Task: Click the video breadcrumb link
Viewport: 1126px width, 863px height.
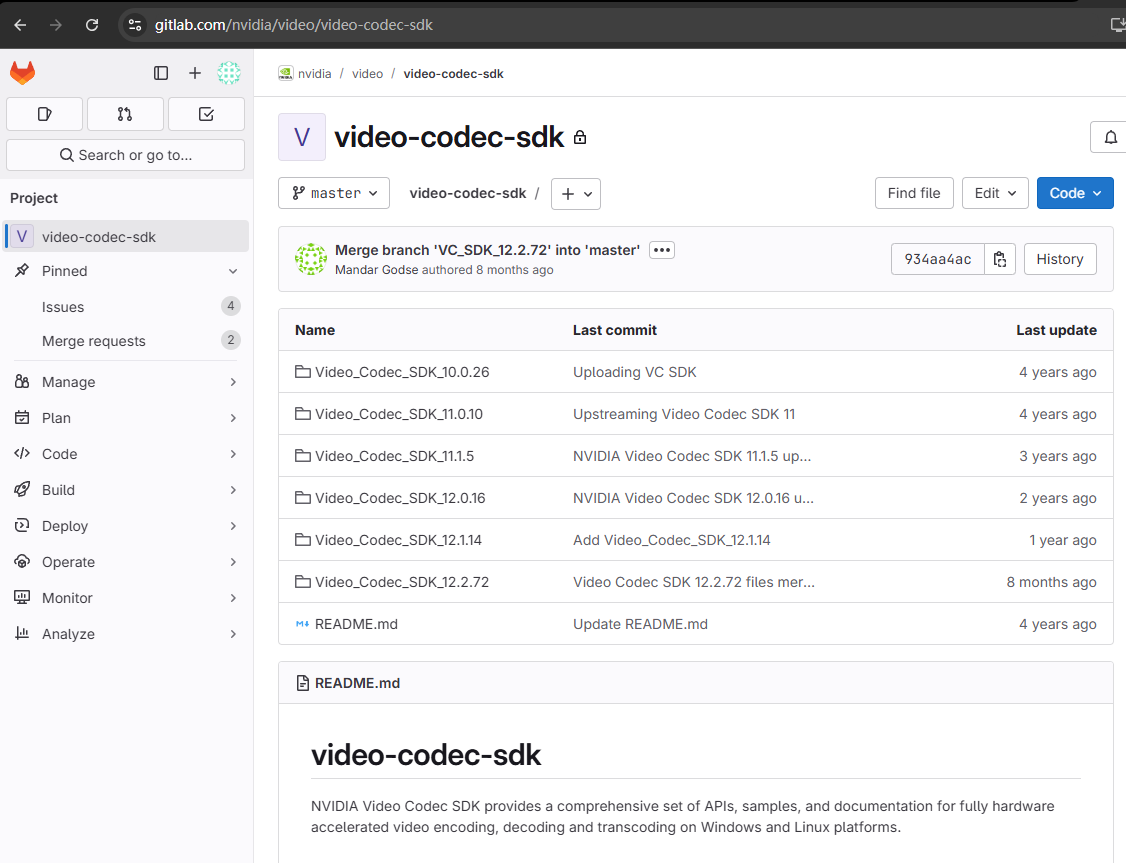Action: tap(367, 74)
